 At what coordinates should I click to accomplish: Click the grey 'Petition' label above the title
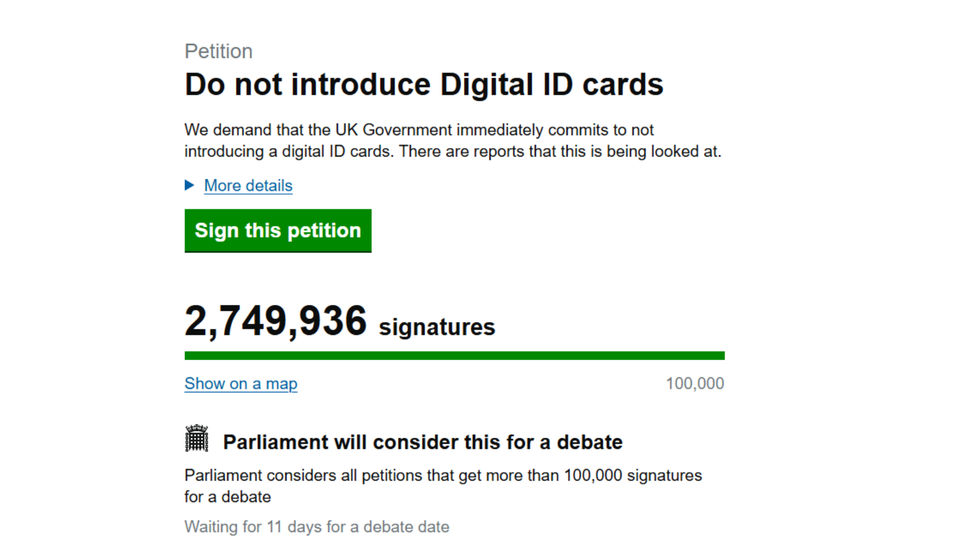click(x=219, y=52)
